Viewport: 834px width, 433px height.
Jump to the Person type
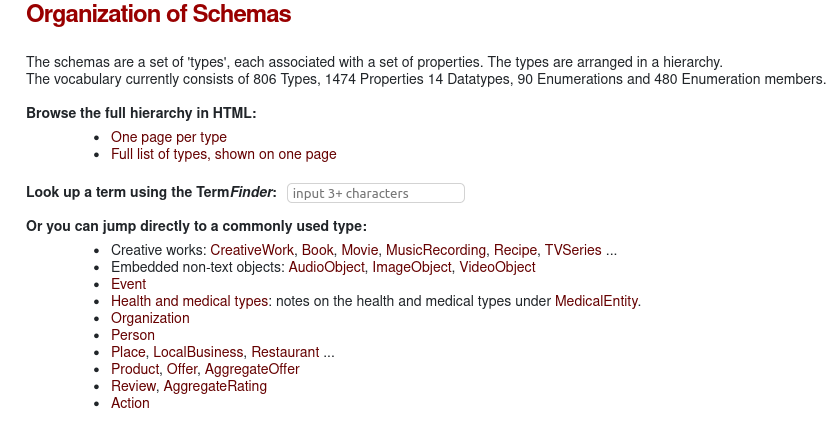tap(133, 335)
